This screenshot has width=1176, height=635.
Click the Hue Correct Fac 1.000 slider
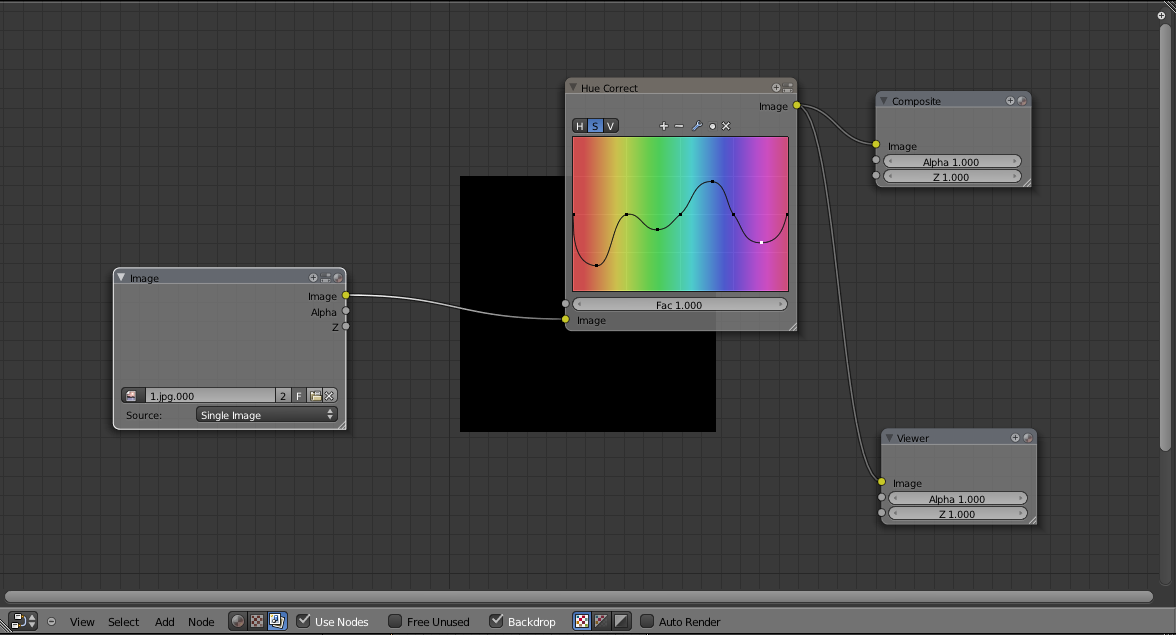point(680,304)
